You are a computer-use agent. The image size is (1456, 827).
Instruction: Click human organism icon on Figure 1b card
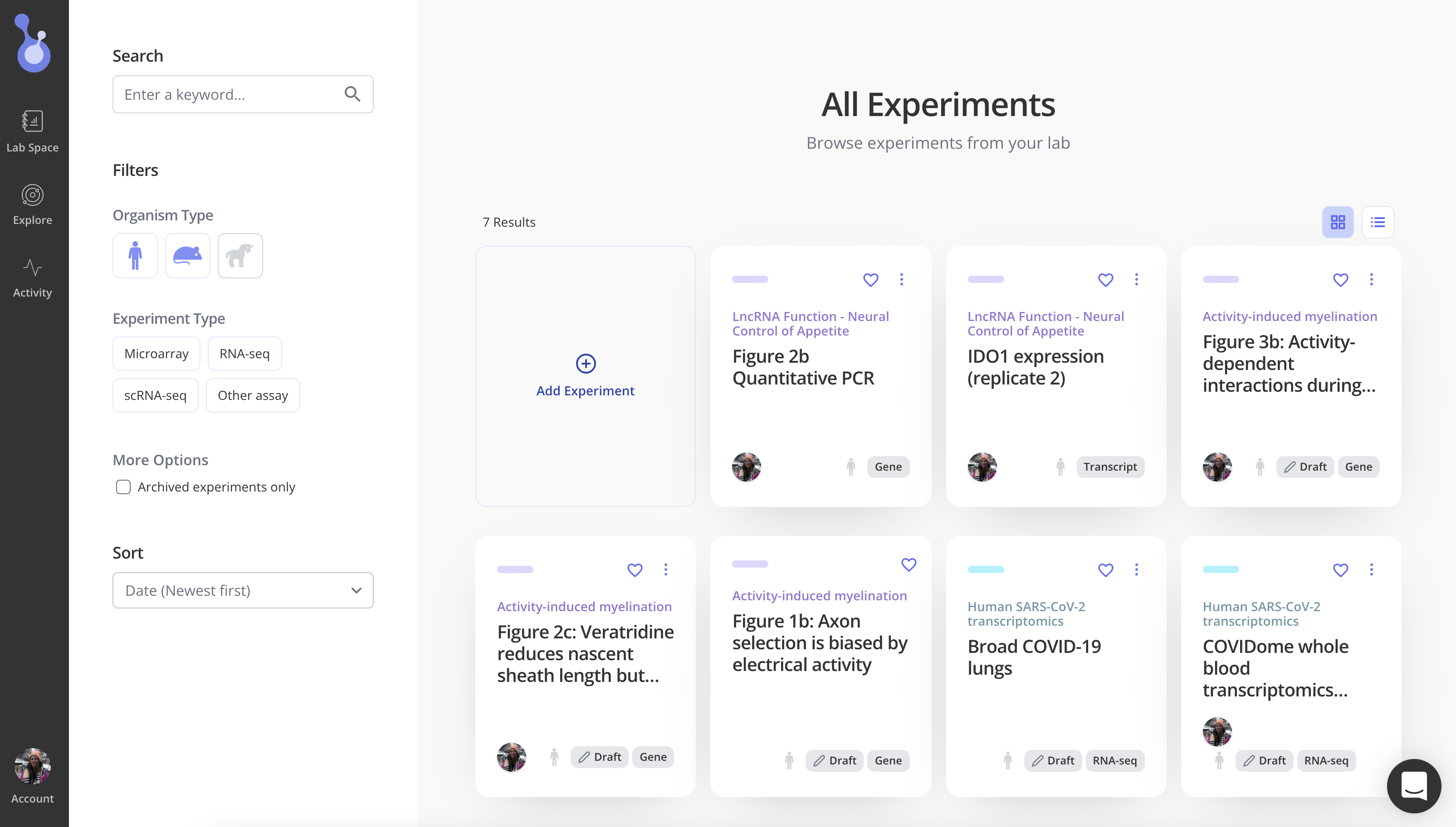(x=789, y=760)
